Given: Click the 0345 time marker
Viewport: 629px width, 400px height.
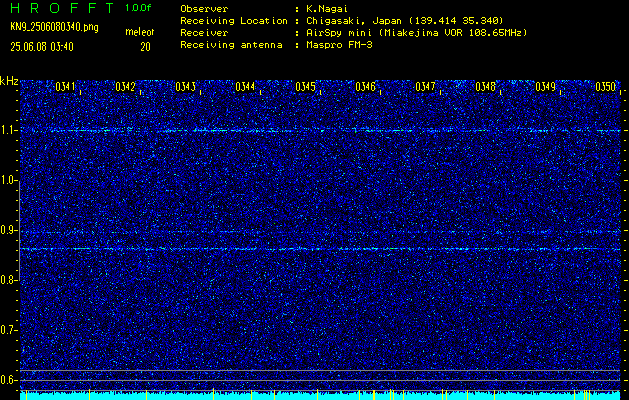Looking at the screenshot, I should coord(305,87).
